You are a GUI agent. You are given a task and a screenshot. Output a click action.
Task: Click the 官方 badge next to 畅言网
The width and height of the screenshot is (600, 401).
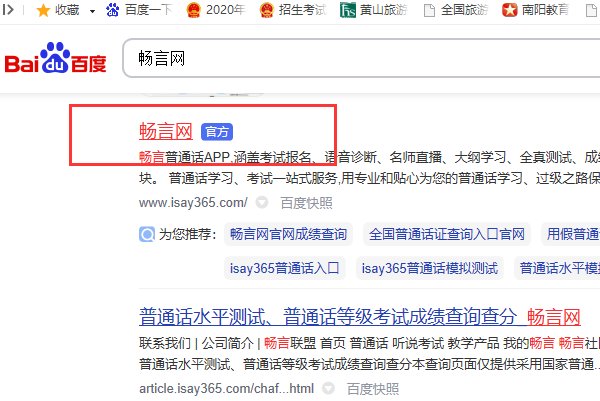click(217, 132)
